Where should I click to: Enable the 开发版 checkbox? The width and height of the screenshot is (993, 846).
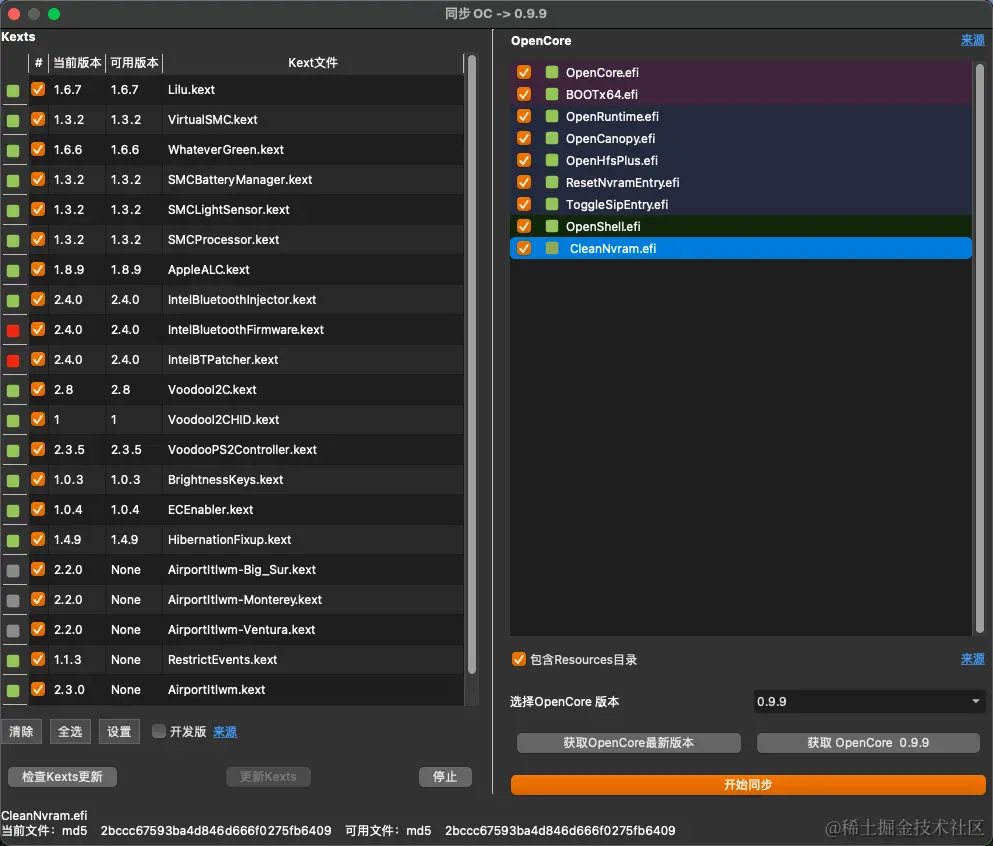point(159,731)
